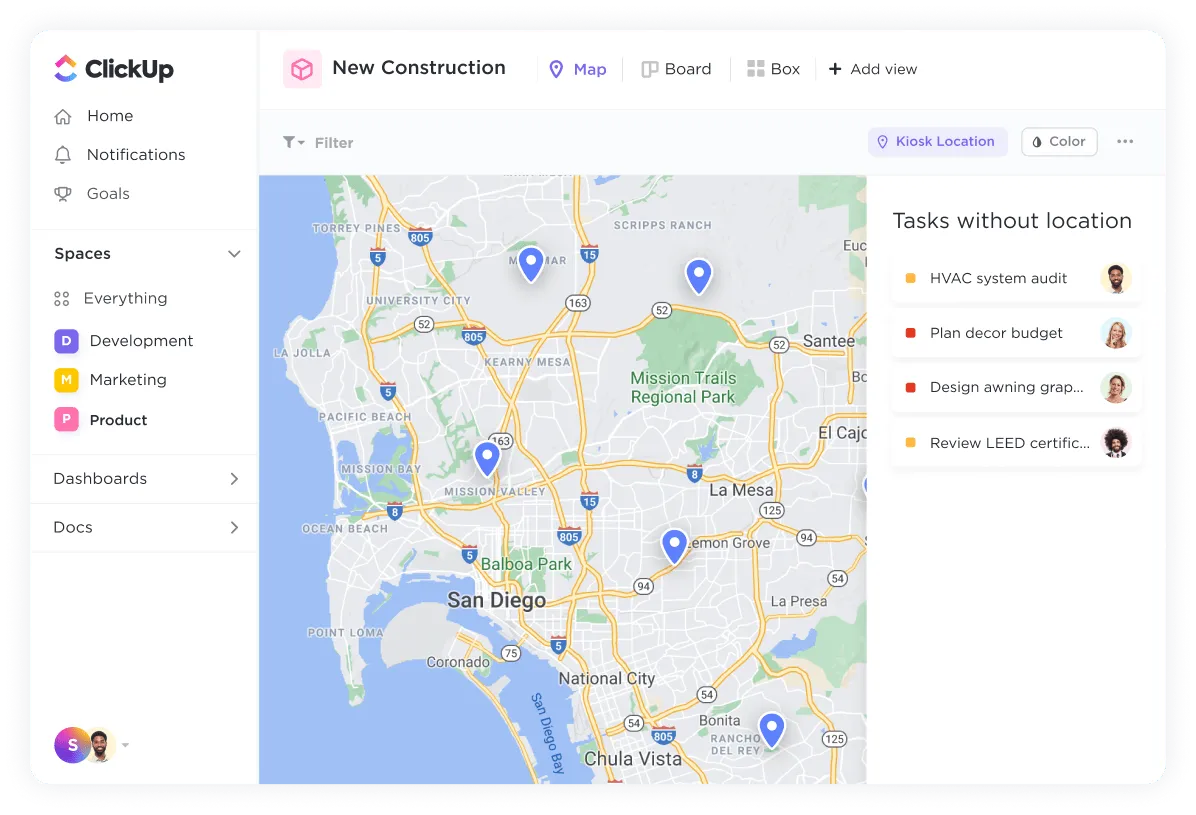Screen dimensions: 1196x815
Task: Click the New Construction cube icon
Action: 302,69
